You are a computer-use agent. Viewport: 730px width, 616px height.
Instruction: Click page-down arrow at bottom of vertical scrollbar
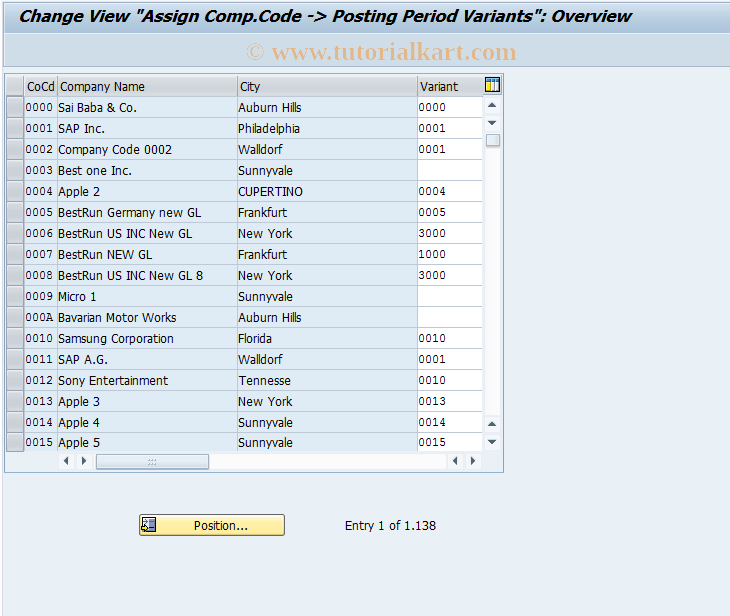(x=492, y=442)
